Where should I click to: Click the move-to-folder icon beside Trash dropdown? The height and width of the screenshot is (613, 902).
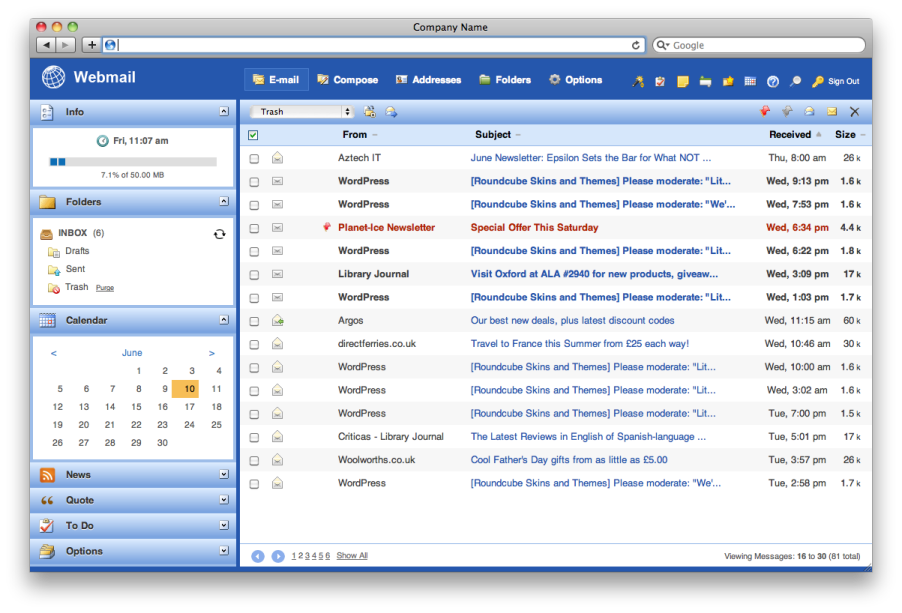pos(369,112)
